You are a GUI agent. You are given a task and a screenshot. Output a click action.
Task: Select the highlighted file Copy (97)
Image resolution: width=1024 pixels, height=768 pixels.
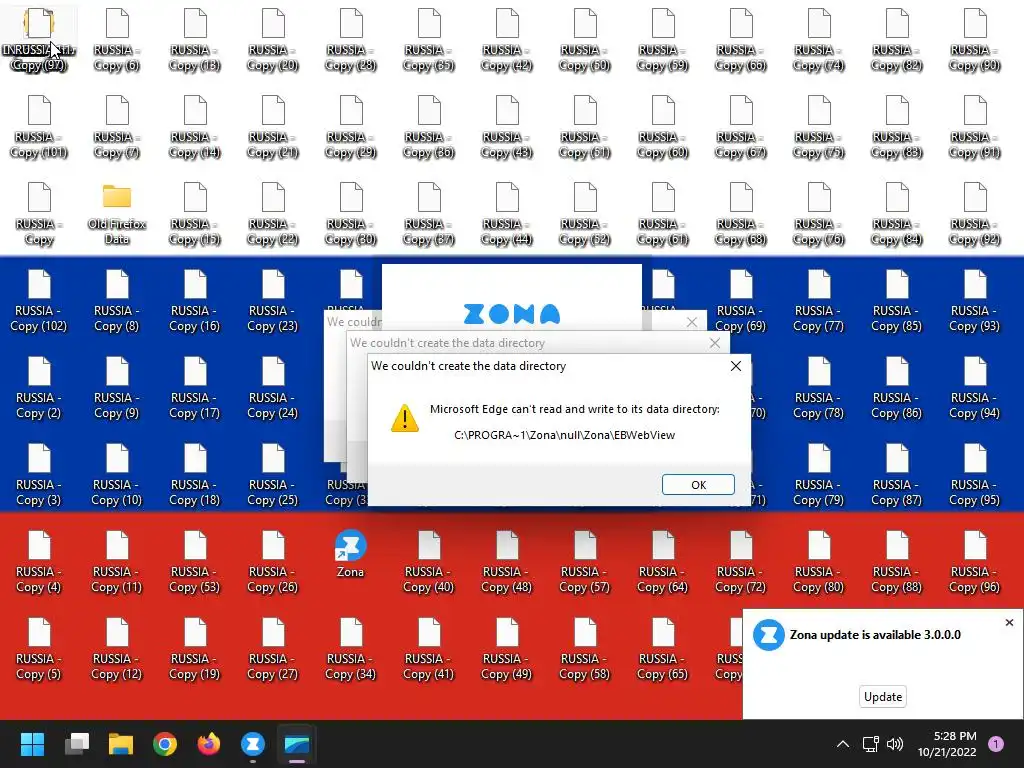(x=39, y=39)
